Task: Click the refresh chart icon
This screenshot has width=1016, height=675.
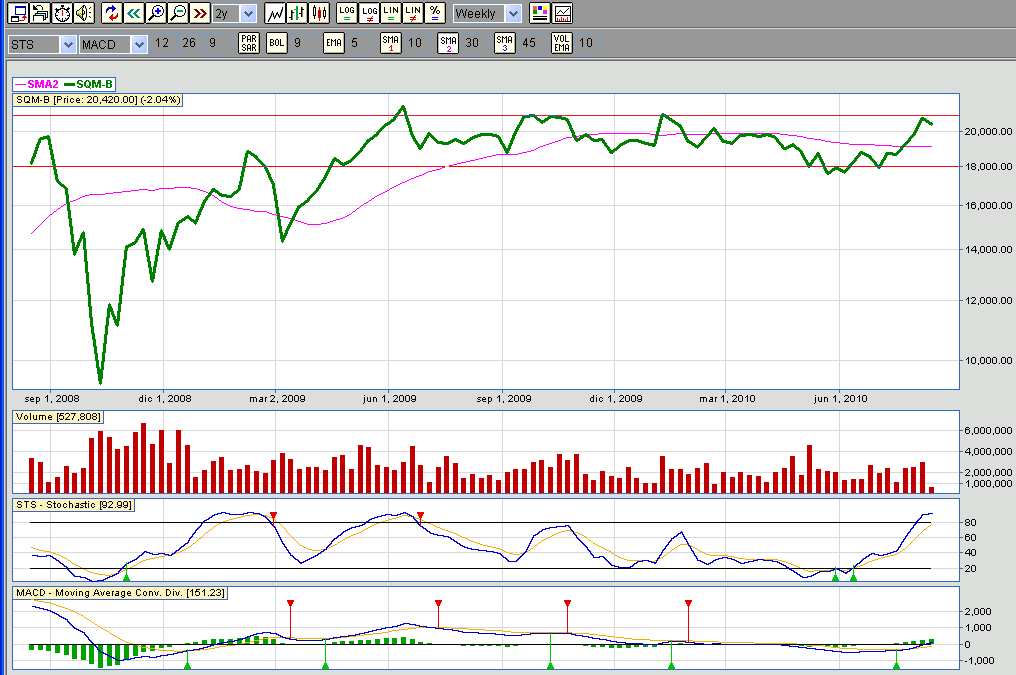Action: [111, 14]
